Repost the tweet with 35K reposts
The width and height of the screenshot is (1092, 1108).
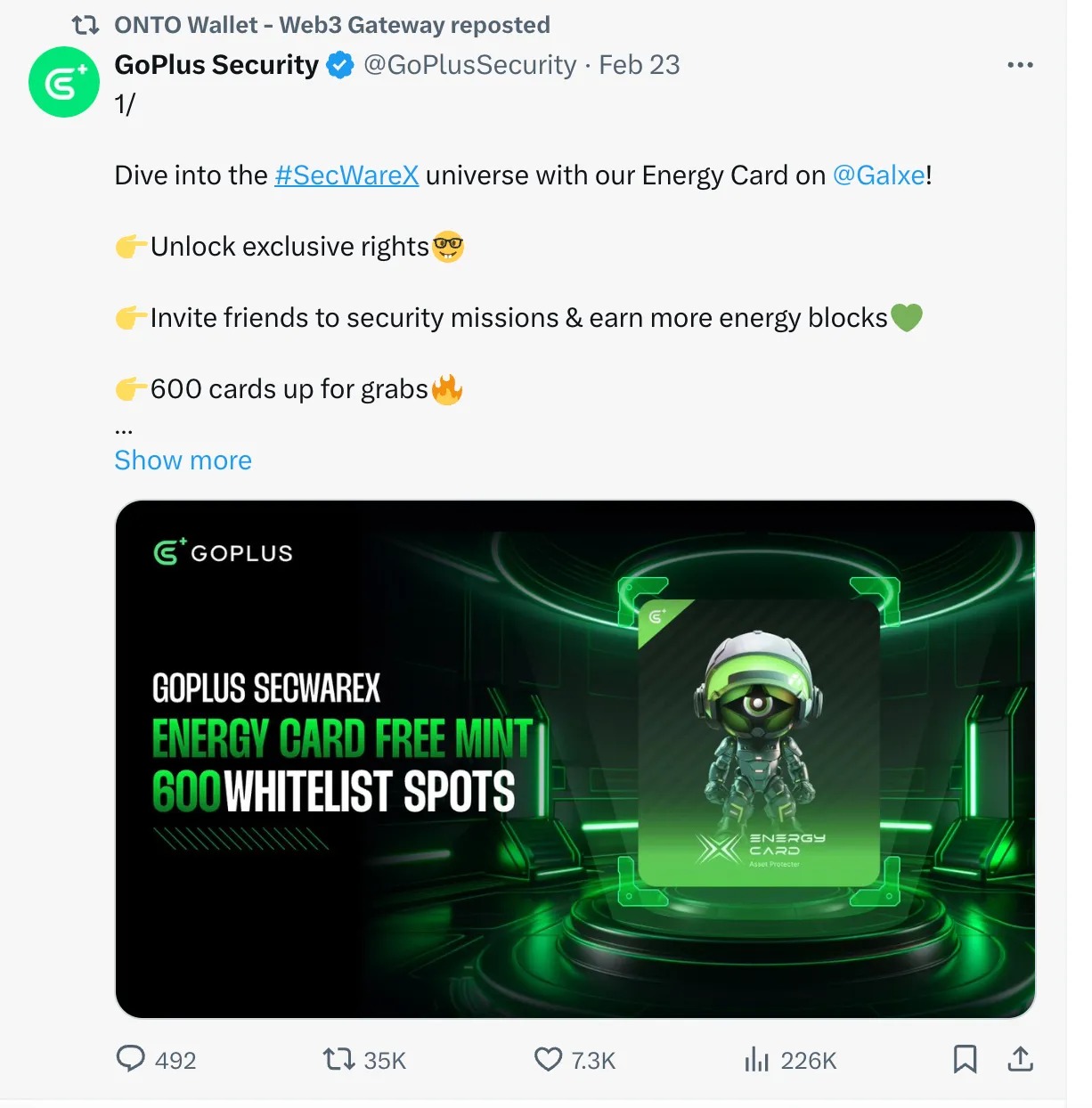point(338,1059)
